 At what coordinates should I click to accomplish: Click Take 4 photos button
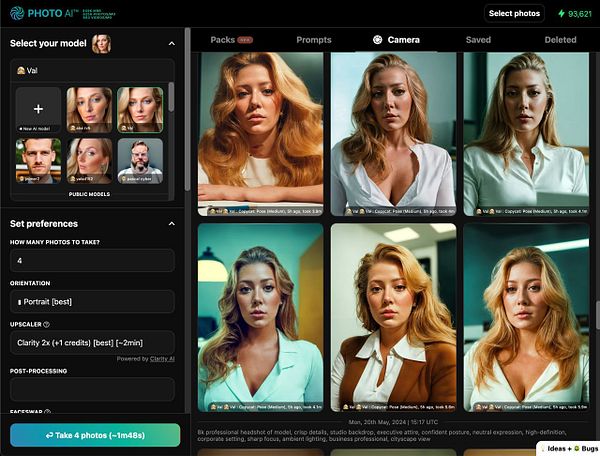click(x=95, y=435)
